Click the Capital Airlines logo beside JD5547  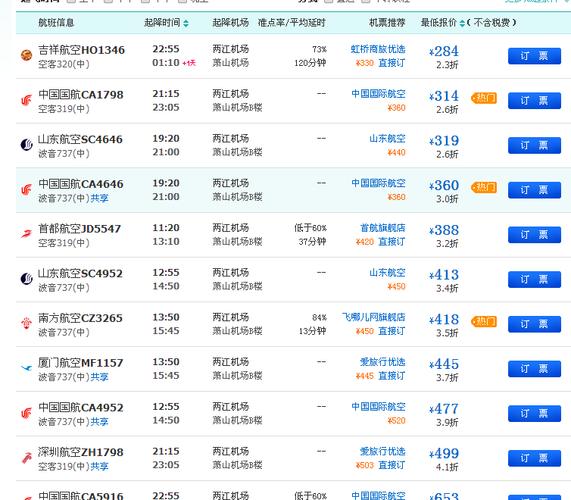[x=26, y=234]
